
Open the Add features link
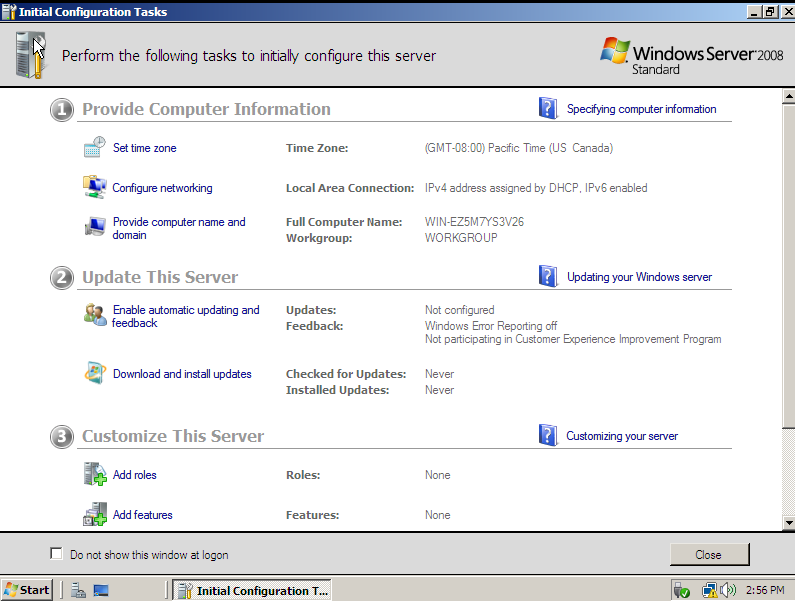(142, 515)
